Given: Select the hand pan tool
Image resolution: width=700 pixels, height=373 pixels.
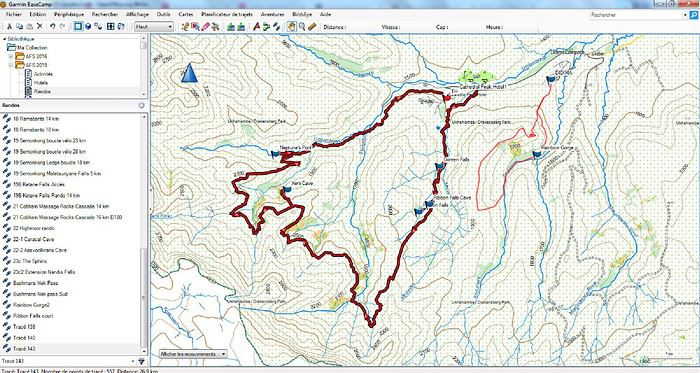Looking at the screenshot, I should click(x=292, y=27).
